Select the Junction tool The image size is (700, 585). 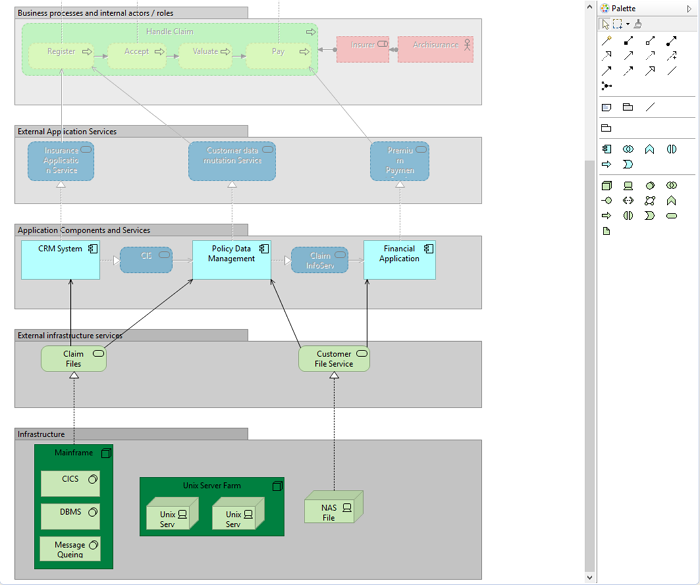[x=606, y=86]
